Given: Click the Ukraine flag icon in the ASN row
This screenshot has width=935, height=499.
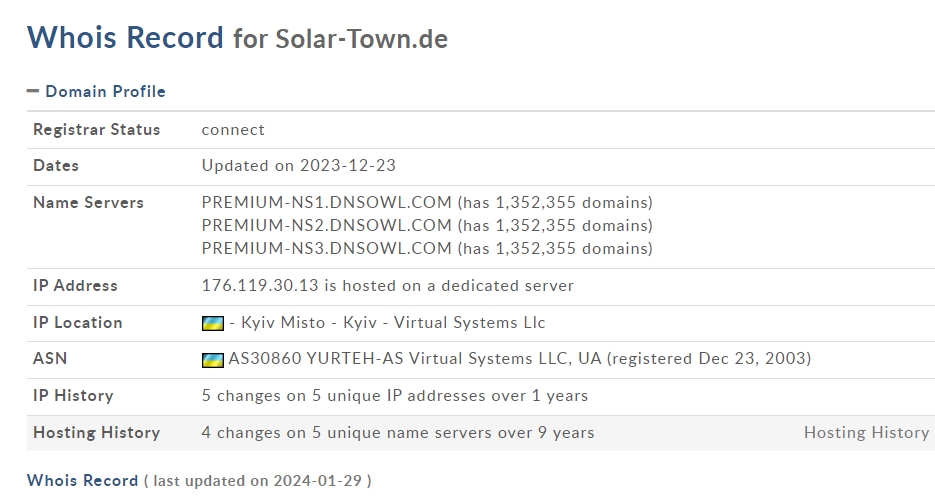Looking at the screenshot, I should (x=213, y=359).
